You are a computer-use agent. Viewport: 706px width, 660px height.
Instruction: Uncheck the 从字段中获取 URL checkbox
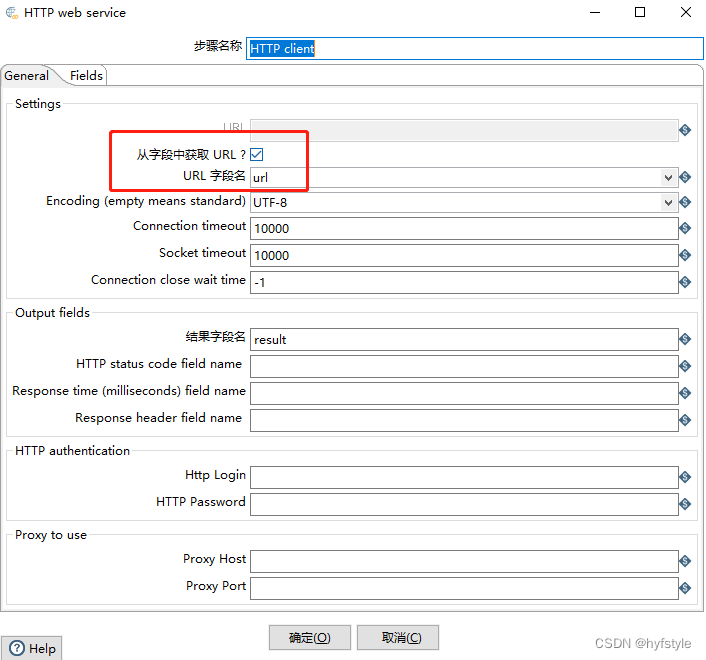(257, 154)
